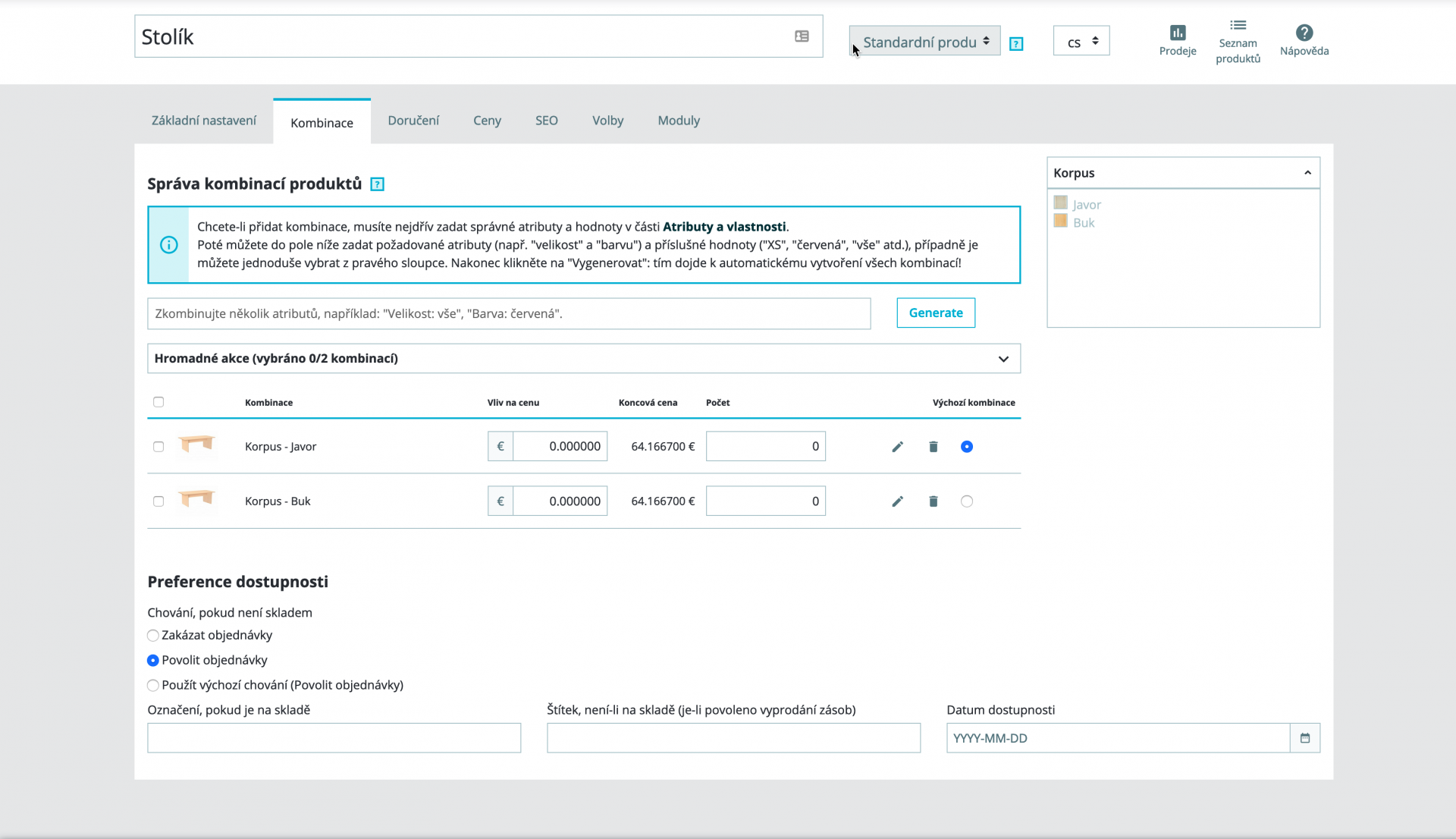1456x839 pixels.
Task: Open the Základní nastavení tab
Action: [x=203, y=121]
